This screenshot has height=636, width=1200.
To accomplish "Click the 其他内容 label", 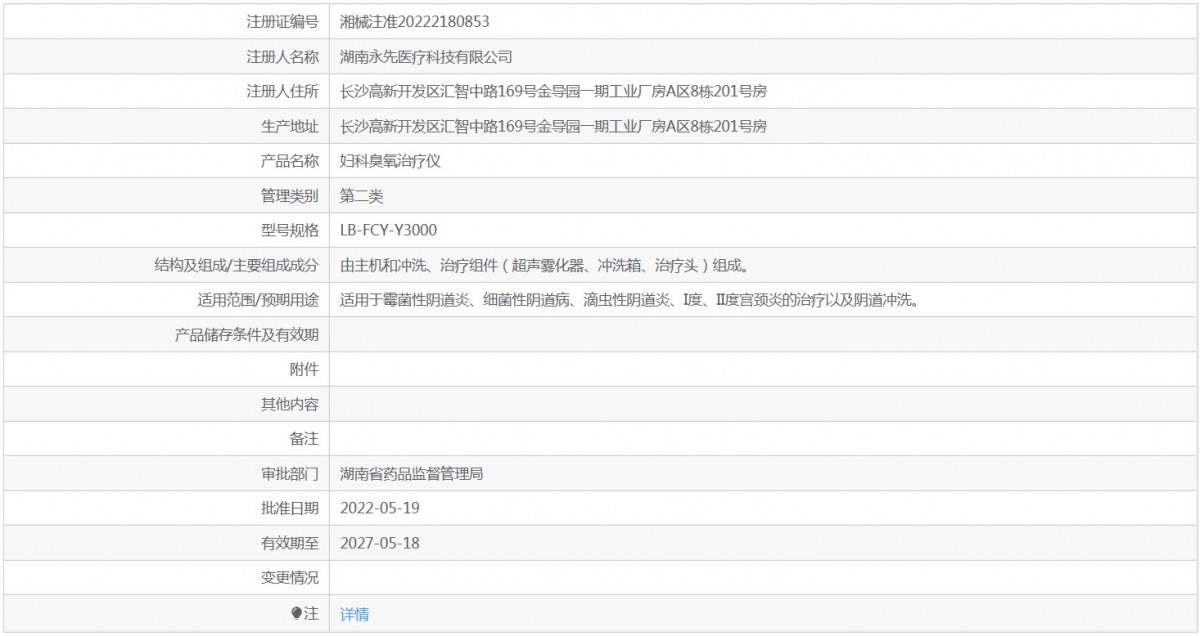I will coord(289,404).
